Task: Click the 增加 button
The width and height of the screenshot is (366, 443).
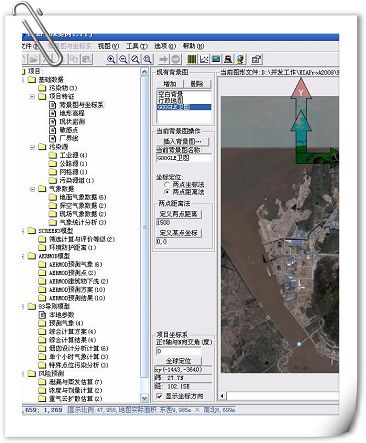Action: pyautogui.click(x=170, y=84)
